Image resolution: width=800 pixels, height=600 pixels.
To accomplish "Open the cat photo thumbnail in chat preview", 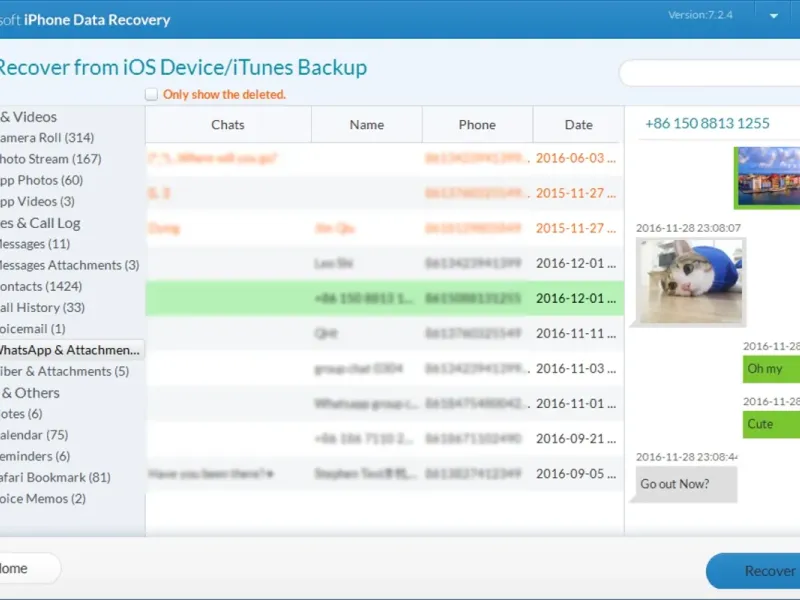I will tap(691, 281).
